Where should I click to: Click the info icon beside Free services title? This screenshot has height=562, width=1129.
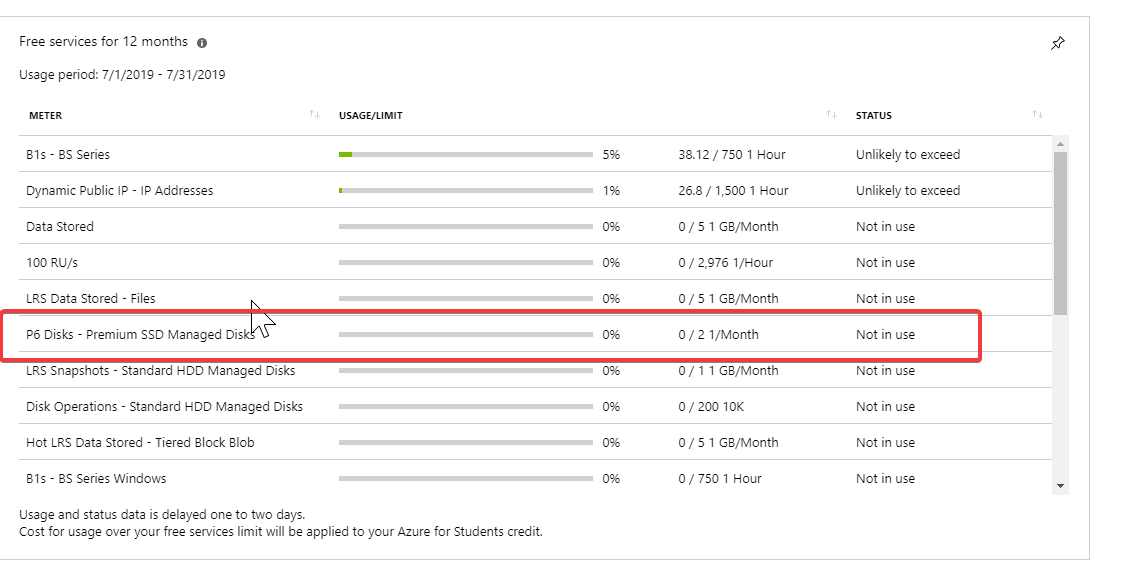(202, 43)
